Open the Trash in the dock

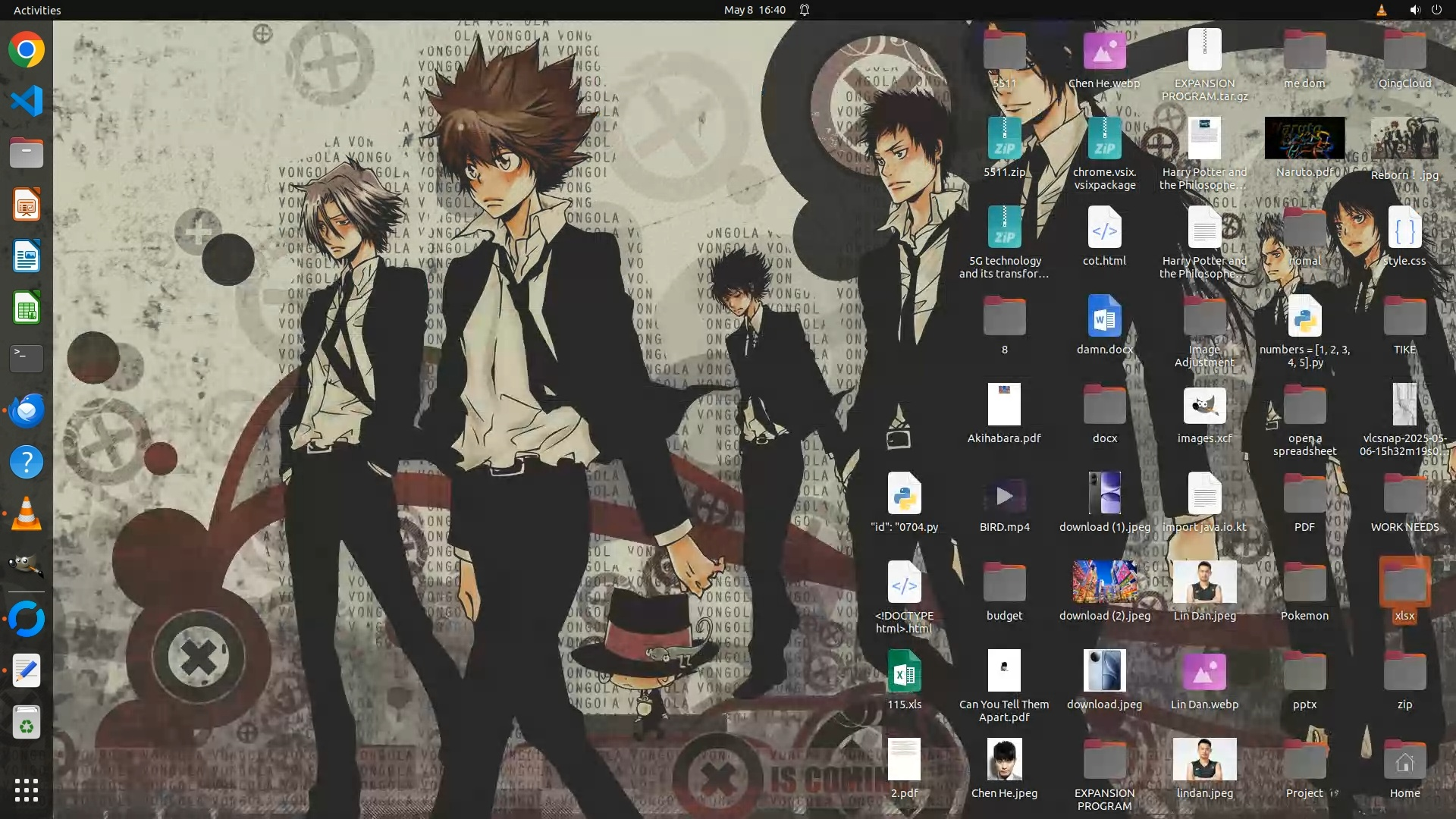coord(27,723)
